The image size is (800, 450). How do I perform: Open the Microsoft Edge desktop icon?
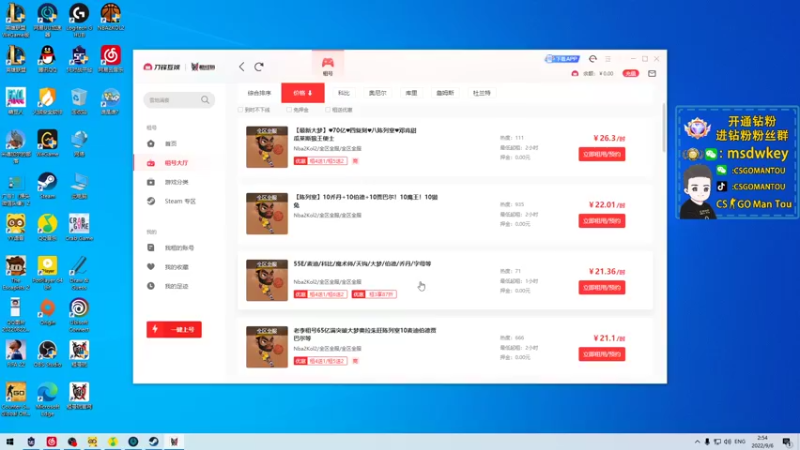pos(47,399)
